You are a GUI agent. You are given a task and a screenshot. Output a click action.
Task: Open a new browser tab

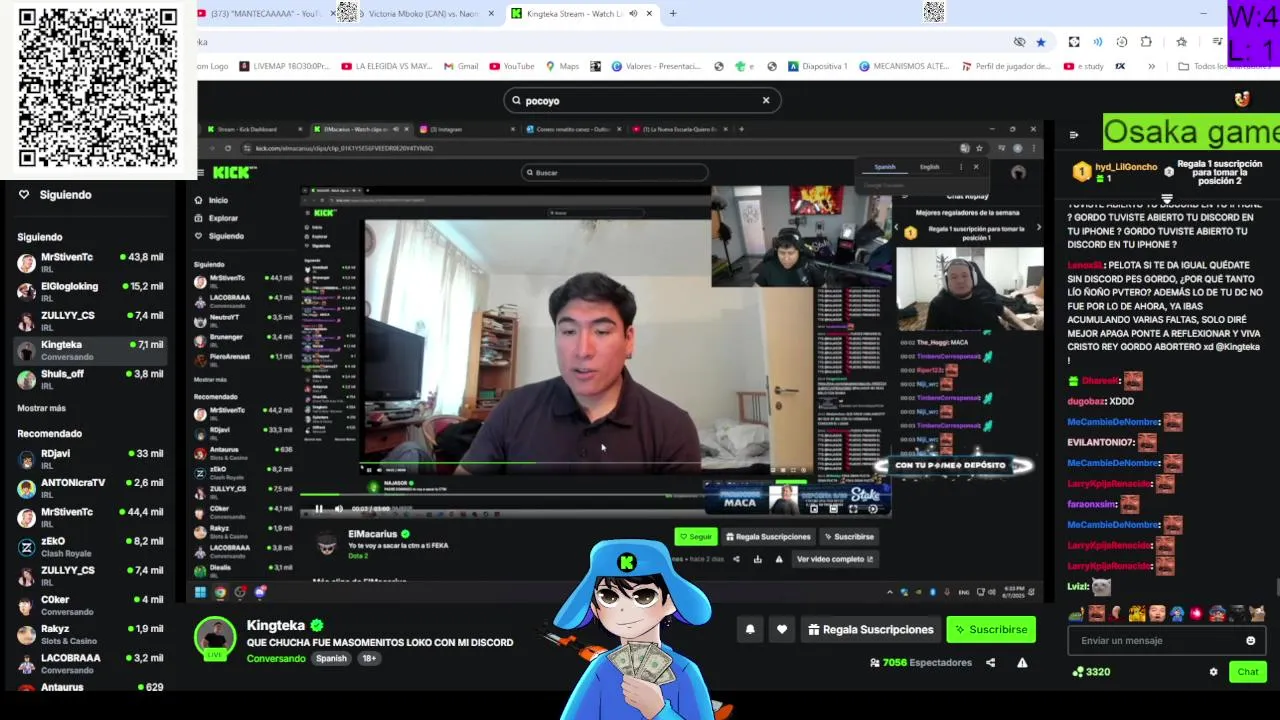tap(673, 14)
